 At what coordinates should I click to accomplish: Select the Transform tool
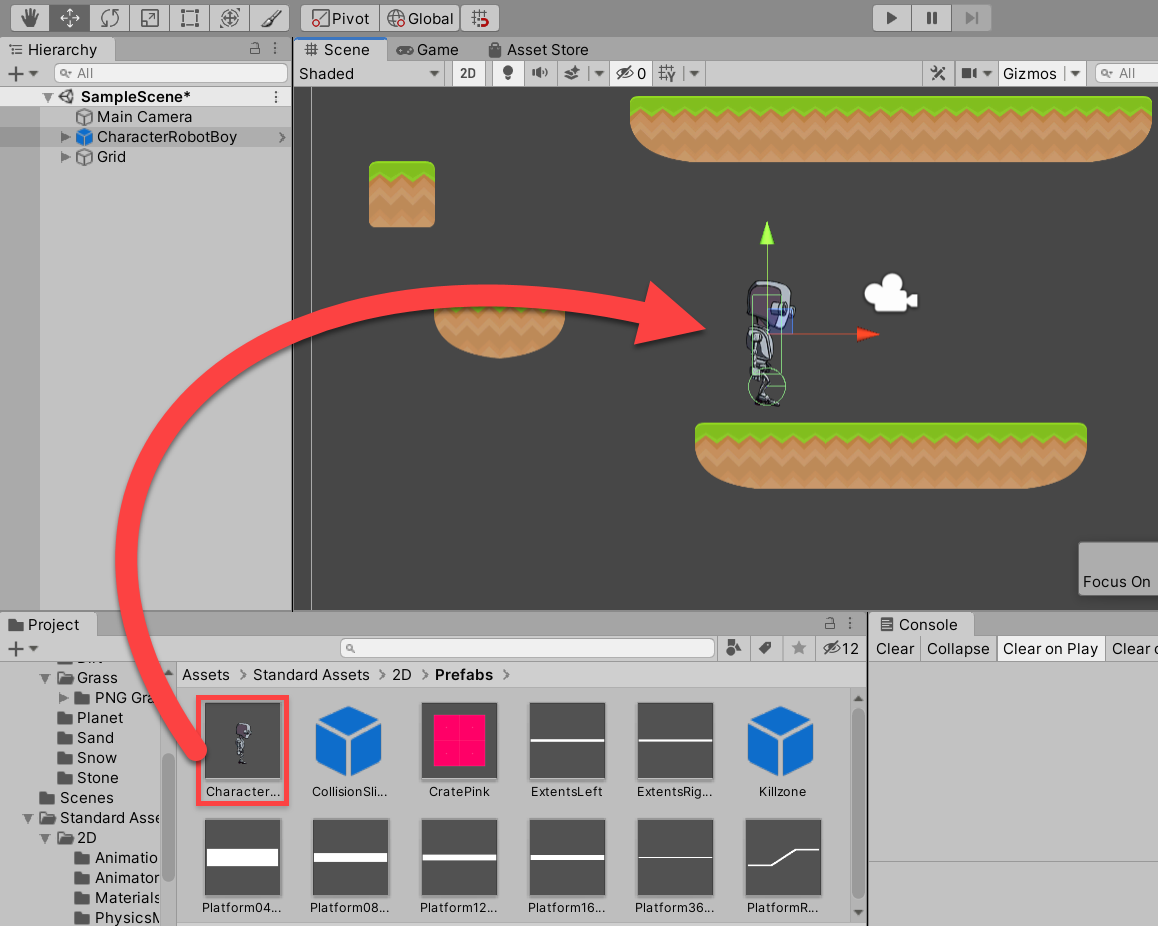tap(230, 18)
